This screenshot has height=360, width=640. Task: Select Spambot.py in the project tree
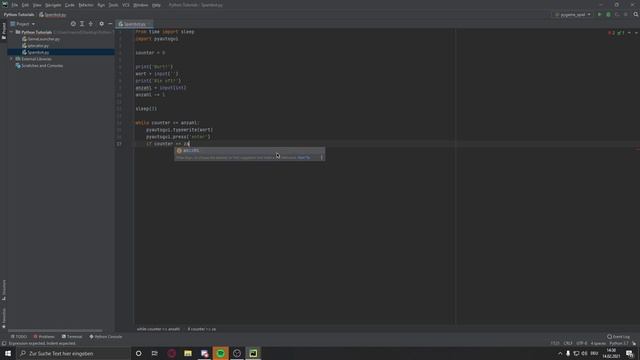(x=38, y=52)
